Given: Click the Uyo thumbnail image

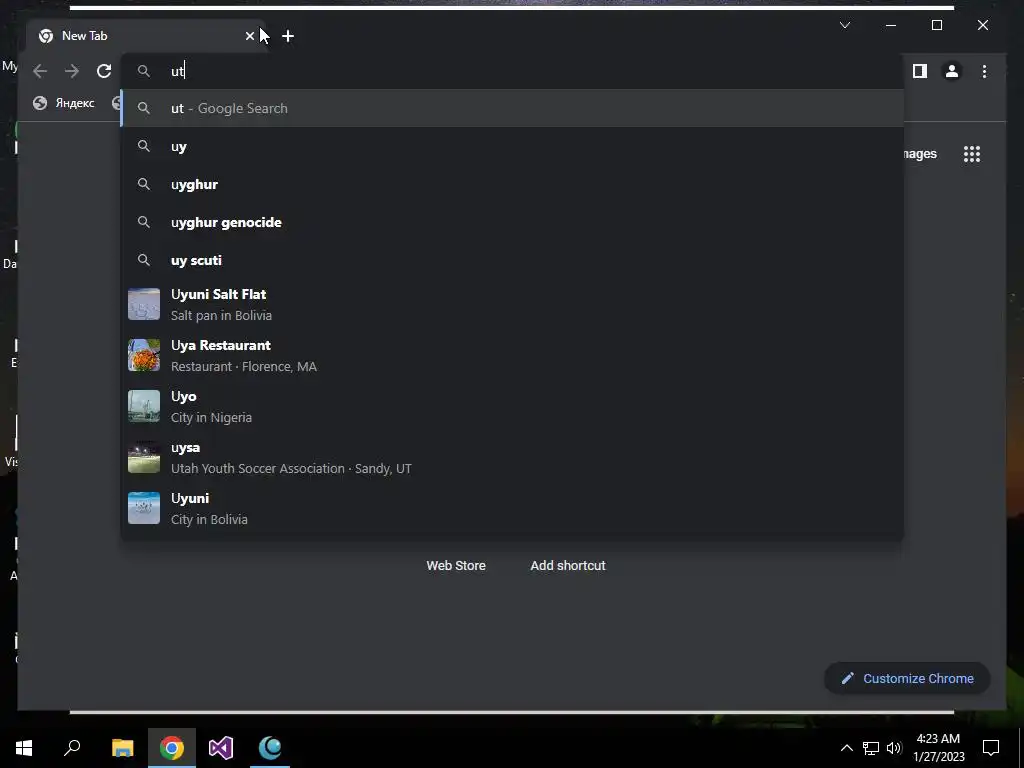Looking at the screenshot, I should click(x=144, y=406).
